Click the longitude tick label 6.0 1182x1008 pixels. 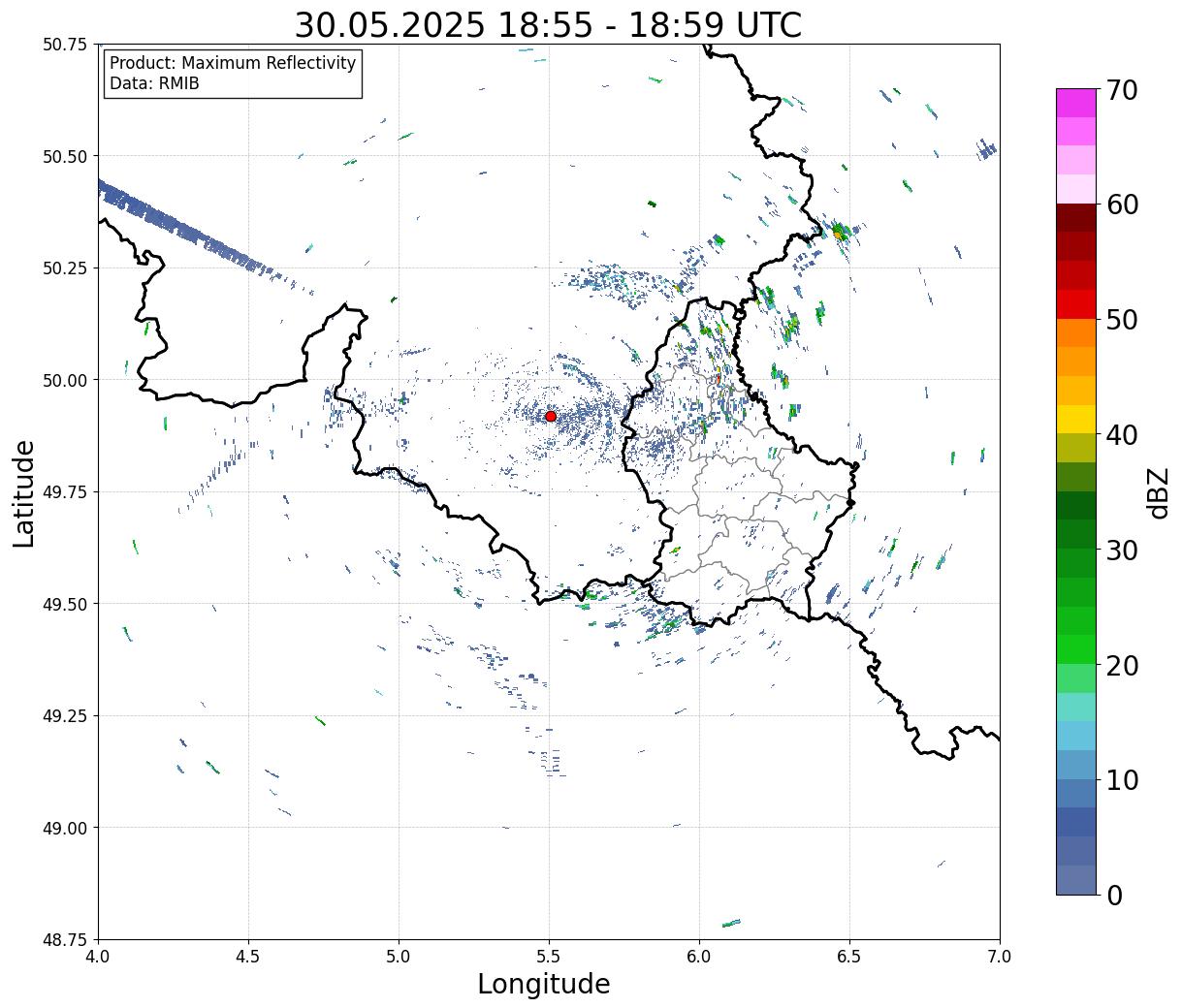[x=699, y=957]
